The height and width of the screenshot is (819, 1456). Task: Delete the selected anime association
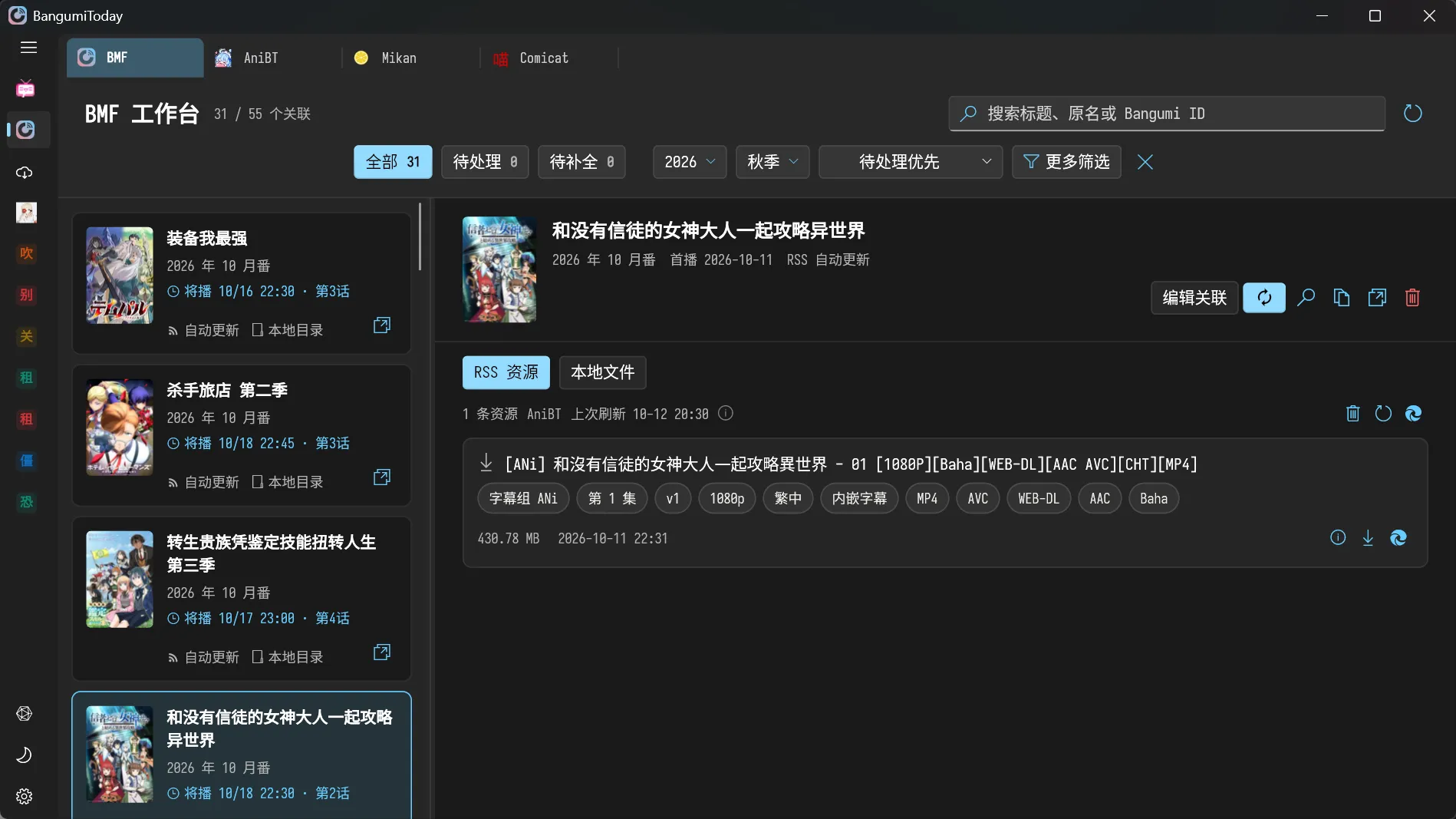point(1412,298)
